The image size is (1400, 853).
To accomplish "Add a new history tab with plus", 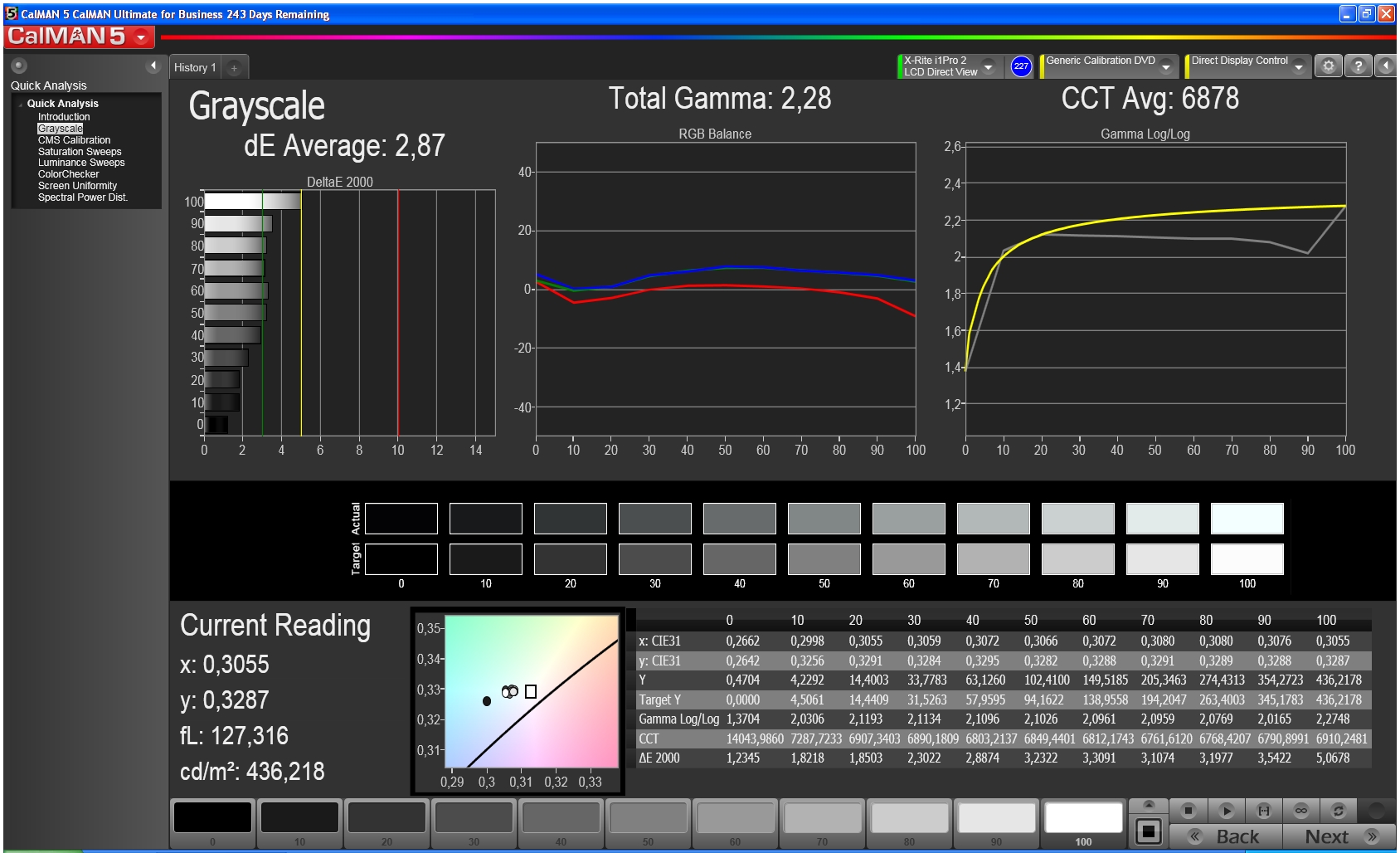I will (234, 68).
